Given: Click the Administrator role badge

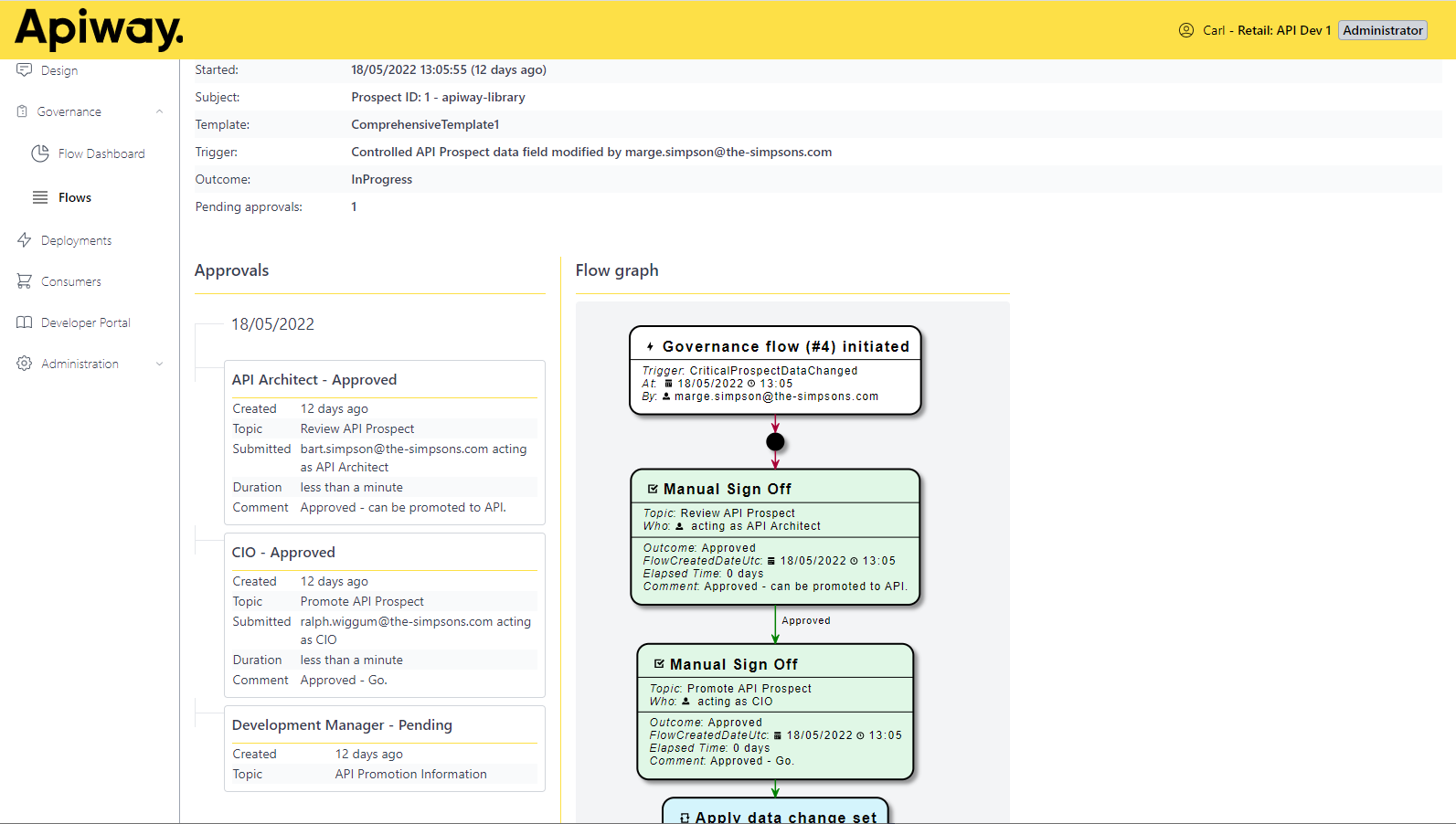Looking at the screenshot, I should [1383, 30].
